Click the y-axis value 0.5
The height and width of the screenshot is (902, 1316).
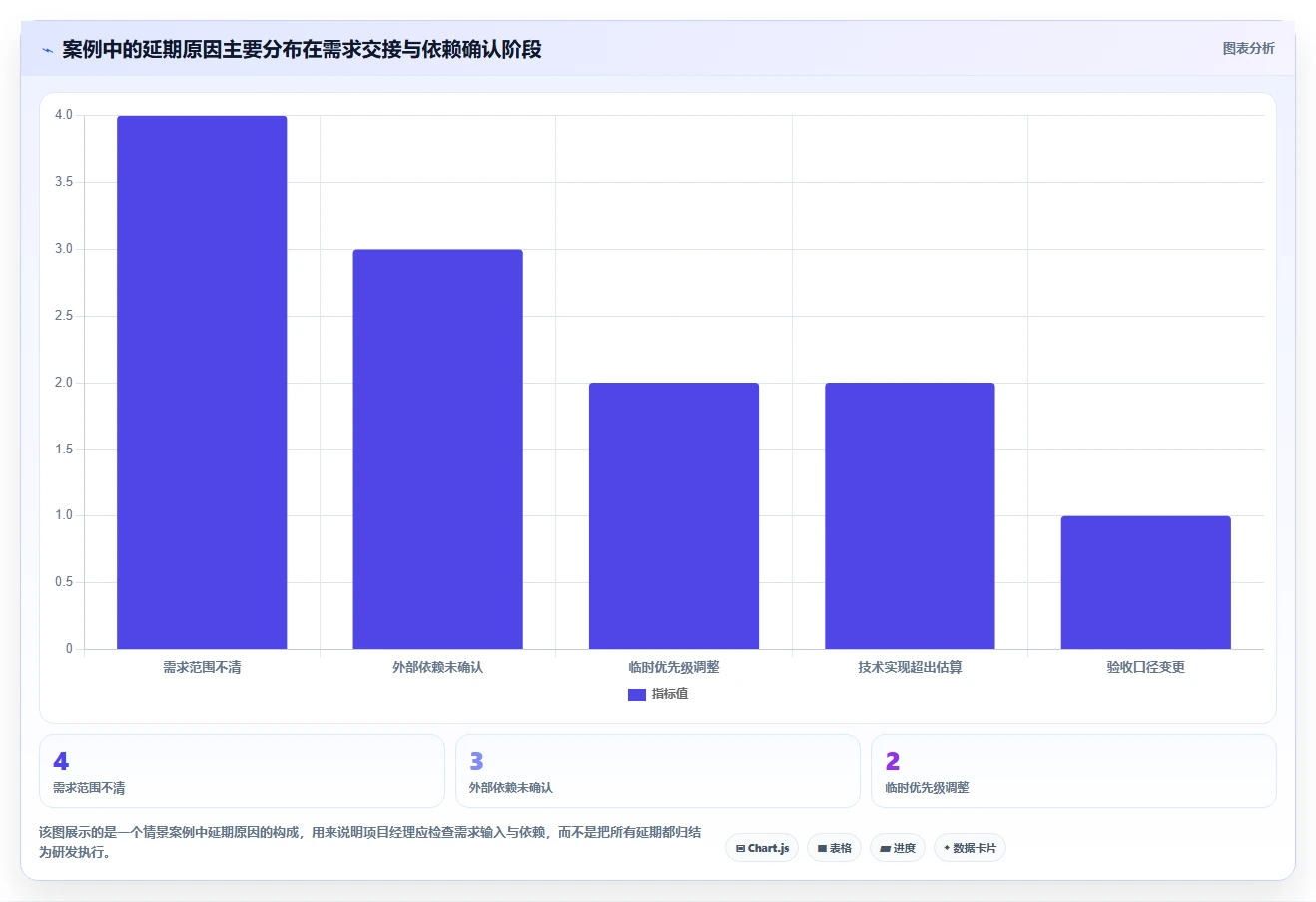tap(64, 582)
